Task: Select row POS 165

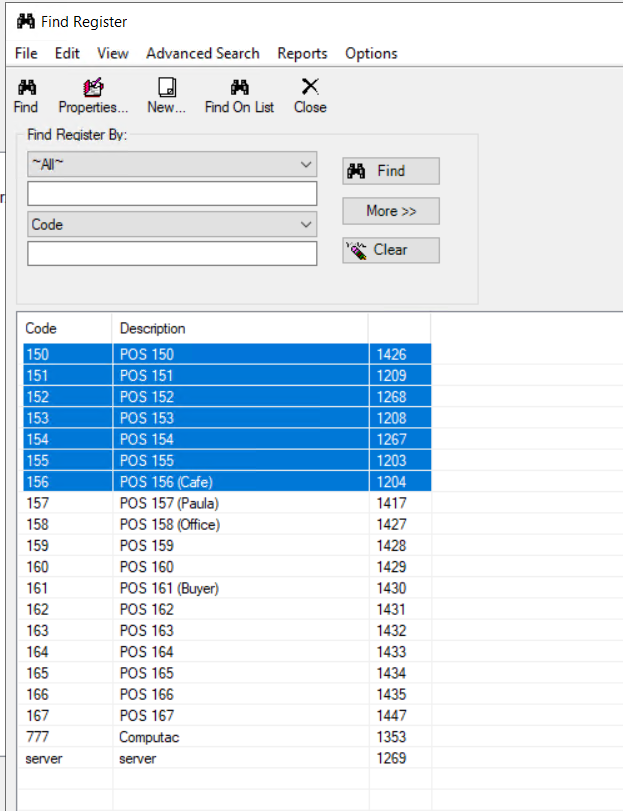Action: [227, 673]
